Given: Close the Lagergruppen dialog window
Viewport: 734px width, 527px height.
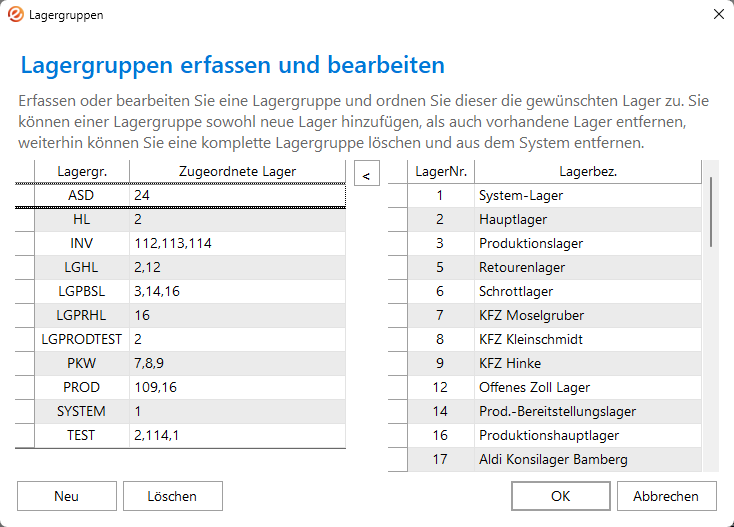Looking at the screenshot, I should click(x=719, y=15).
